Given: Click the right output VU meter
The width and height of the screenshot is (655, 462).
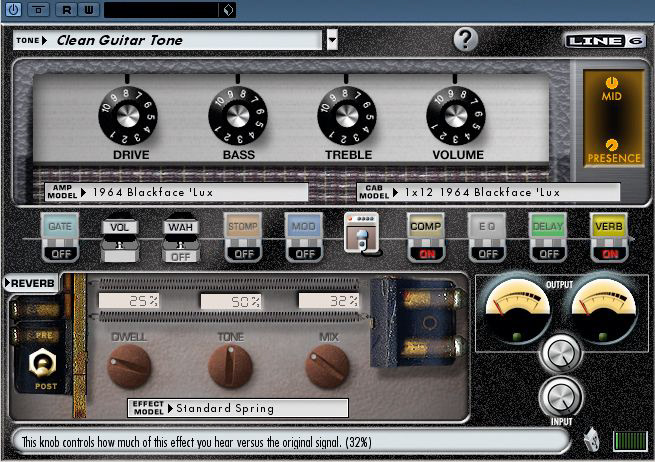Looking at the screenshot, I should coord(603,310).
